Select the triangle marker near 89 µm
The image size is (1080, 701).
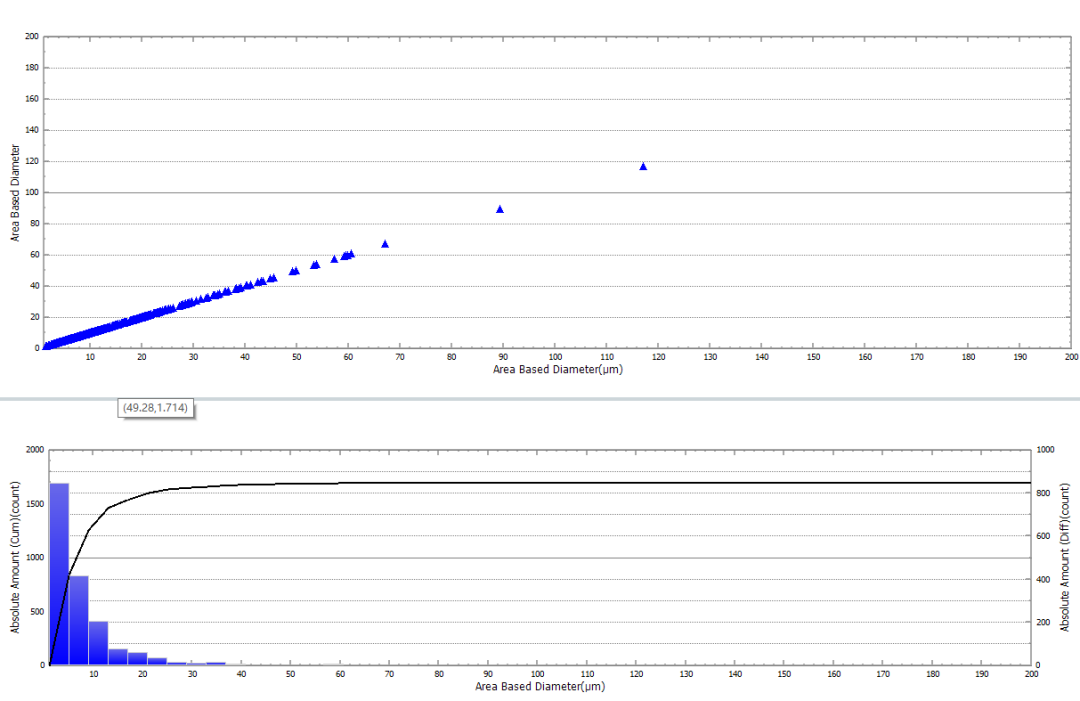[500, 210]
